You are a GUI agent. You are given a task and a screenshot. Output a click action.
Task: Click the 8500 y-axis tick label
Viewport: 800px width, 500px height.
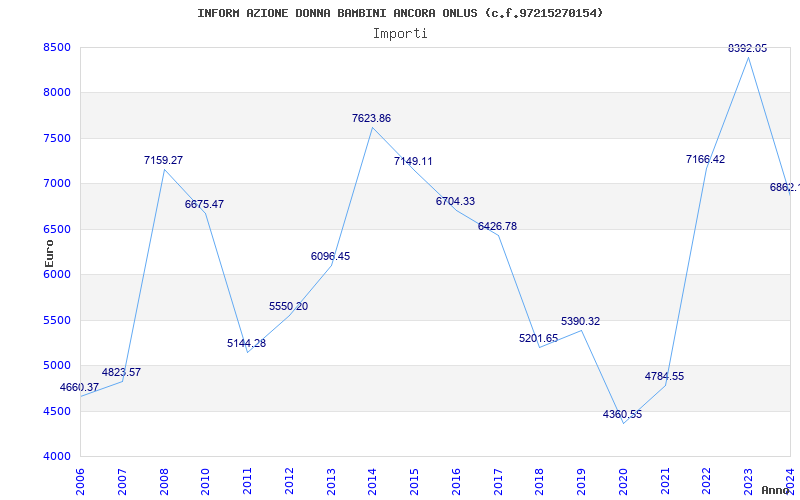[x=57, y=47]
